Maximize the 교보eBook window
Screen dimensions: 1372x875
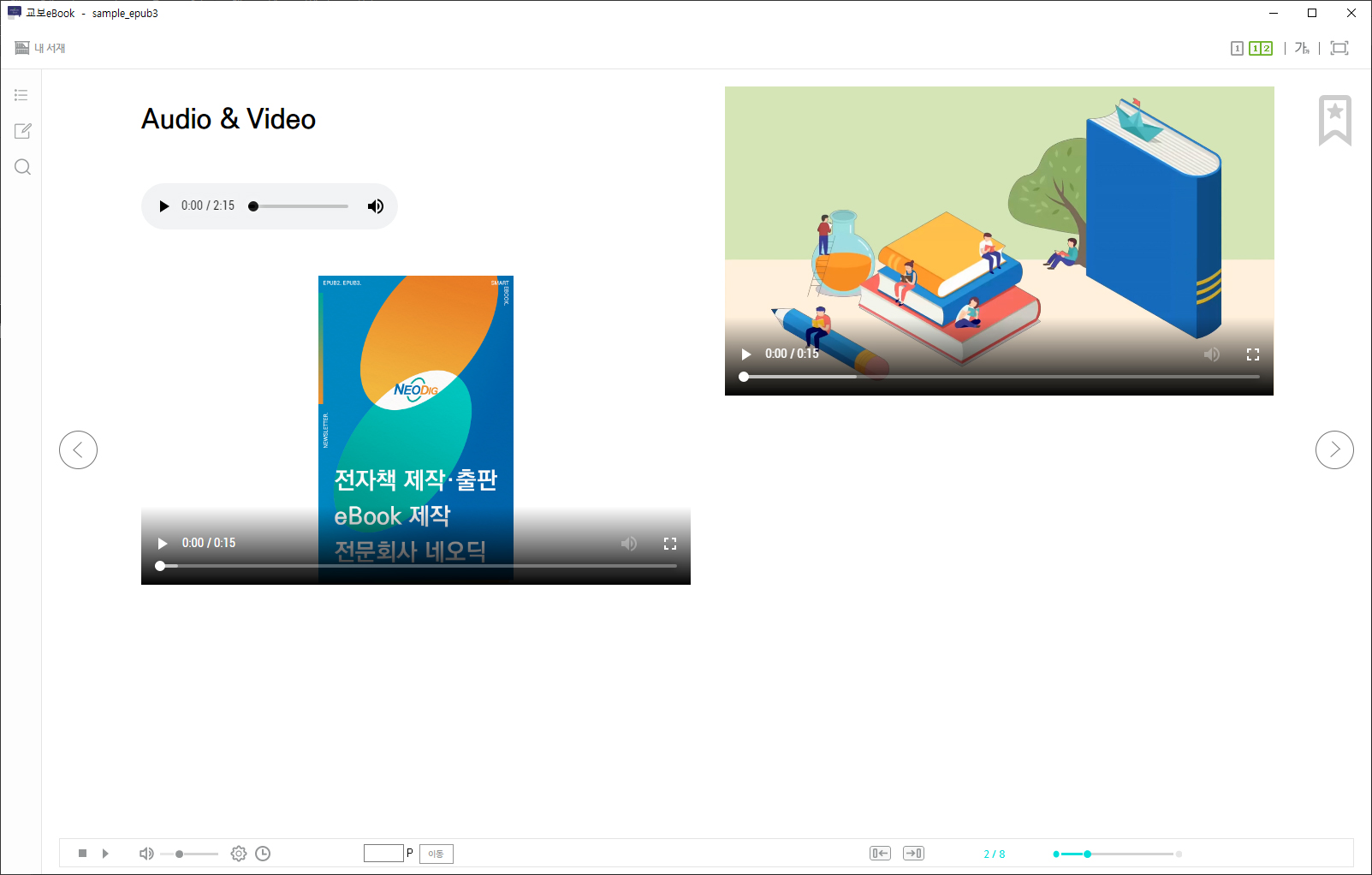coord(1312,13)
